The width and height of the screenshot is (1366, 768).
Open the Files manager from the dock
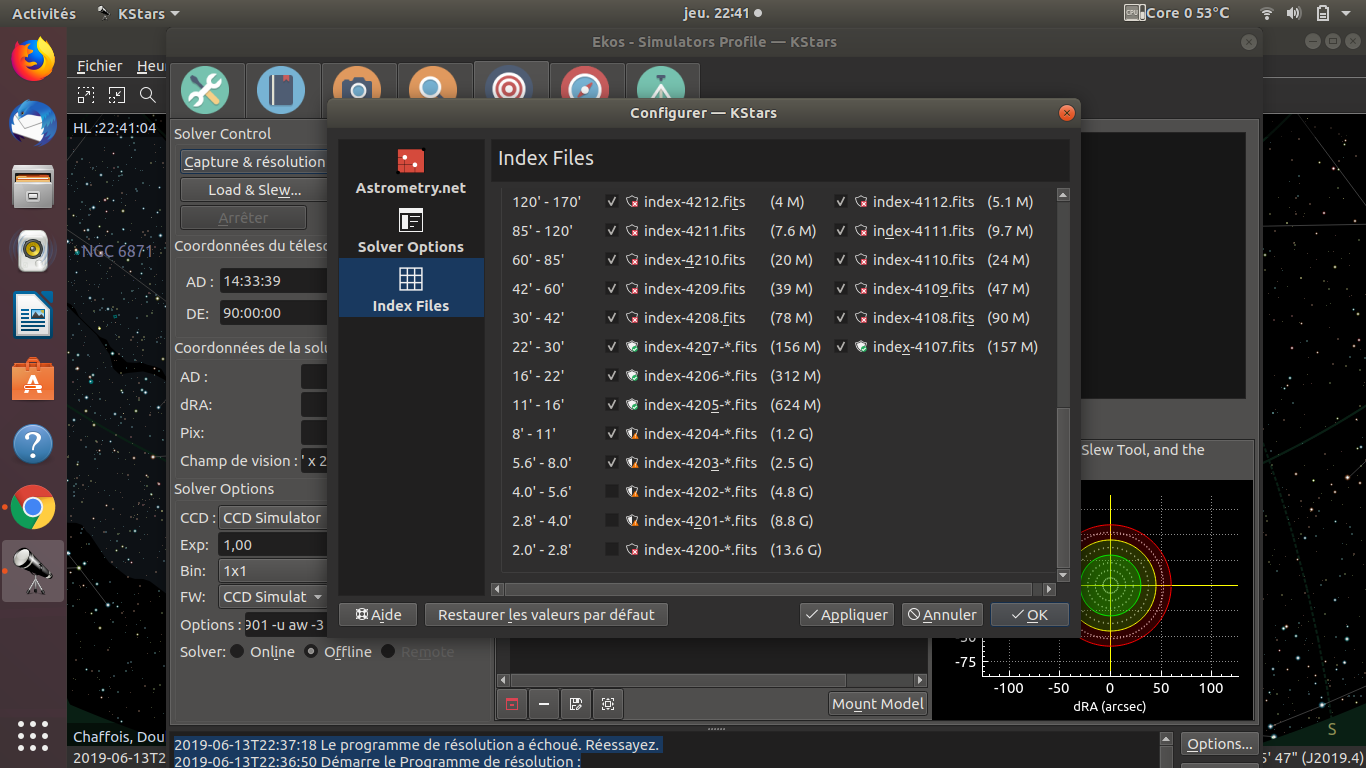click(33, 187)
